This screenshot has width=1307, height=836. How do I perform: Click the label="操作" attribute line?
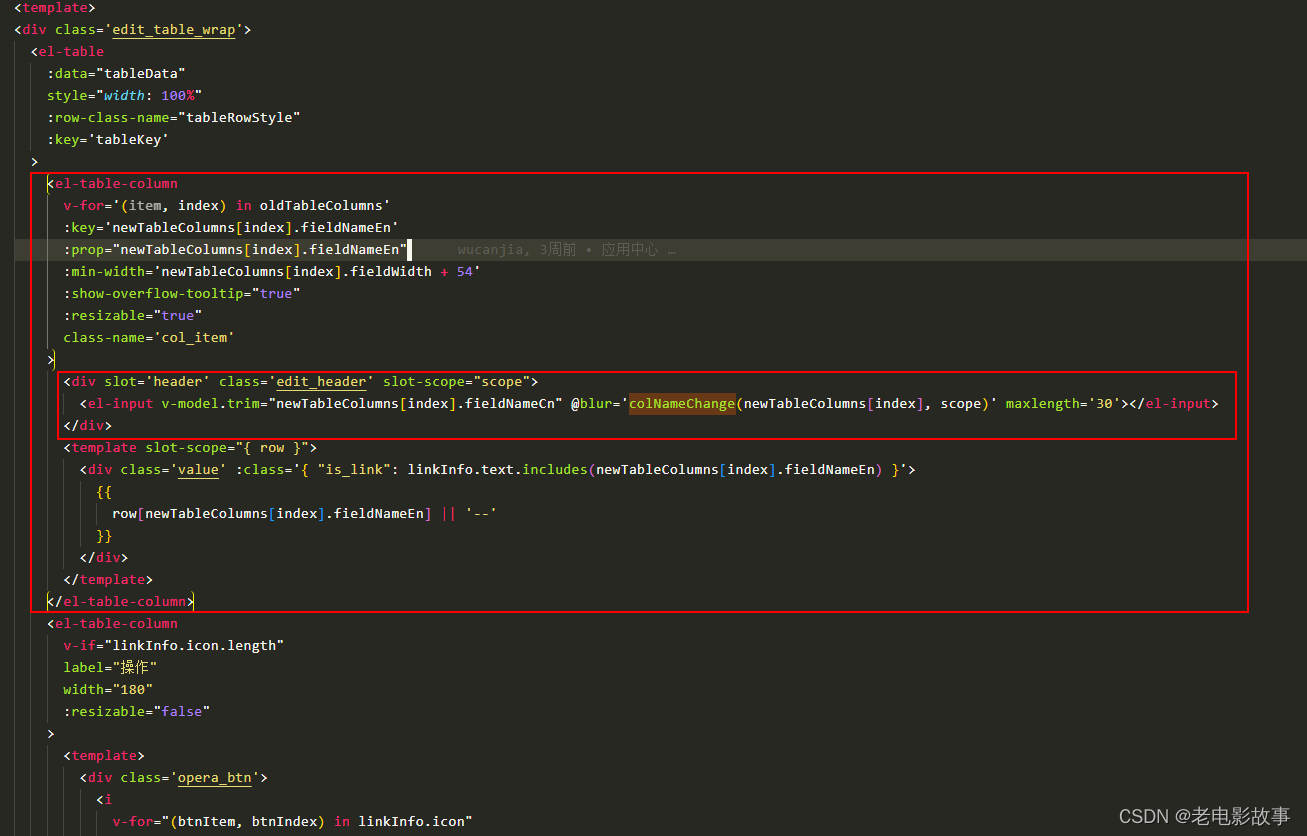[x=110, y=667]
